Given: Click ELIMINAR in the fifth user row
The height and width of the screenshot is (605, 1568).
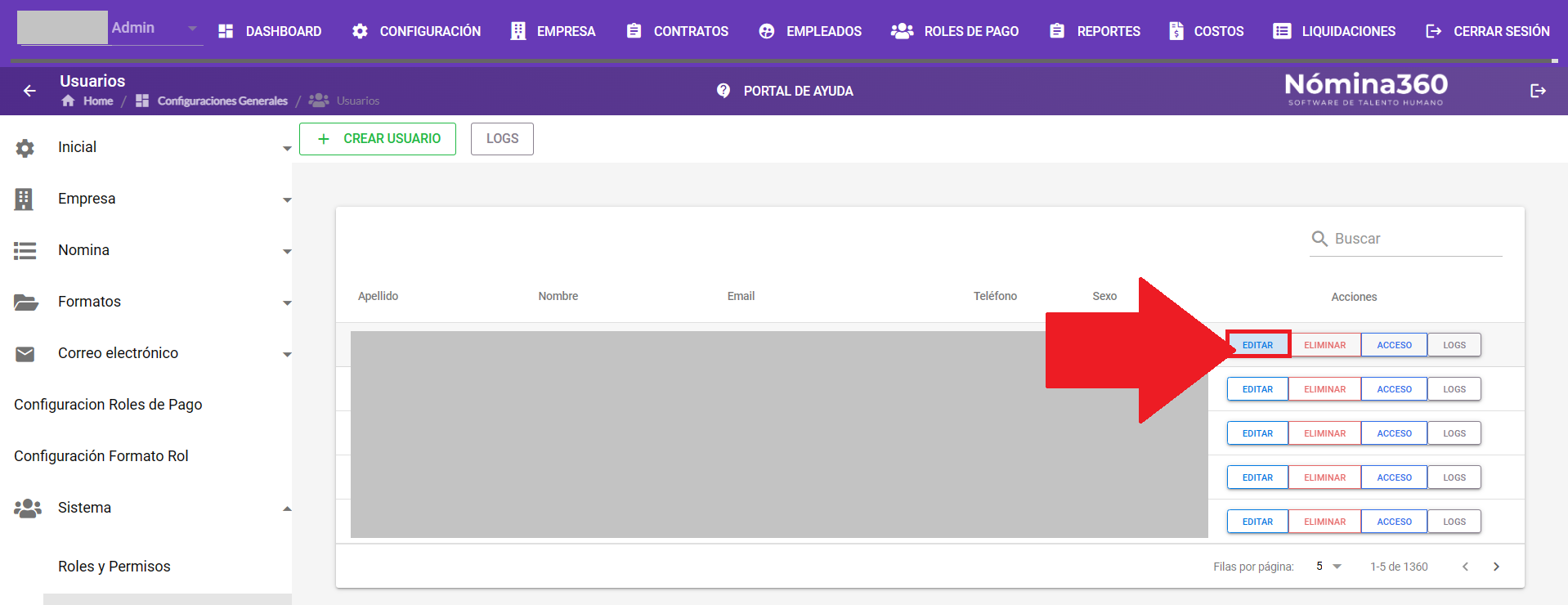Looking at the screenshot, I should 1324,522.
